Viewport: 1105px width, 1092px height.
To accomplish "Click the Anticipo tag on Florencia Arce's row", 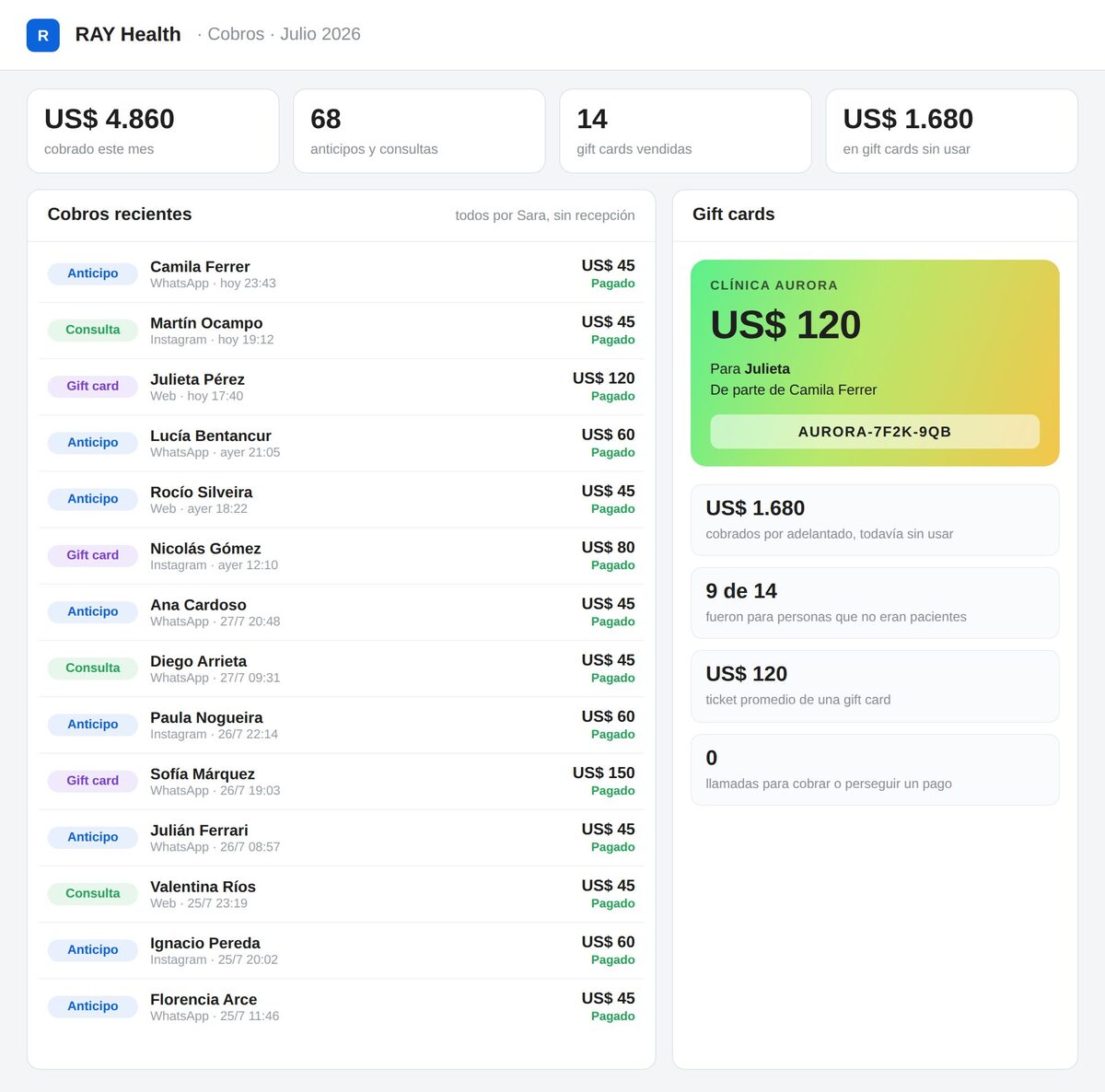I will pyautogui.click(x=93, y=1006).
